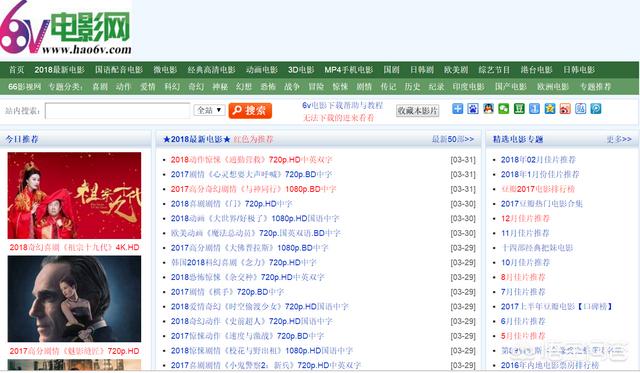Open the 国语配音电影 nav item
This screenshot has width=640, height=373.
coord(119,70)
